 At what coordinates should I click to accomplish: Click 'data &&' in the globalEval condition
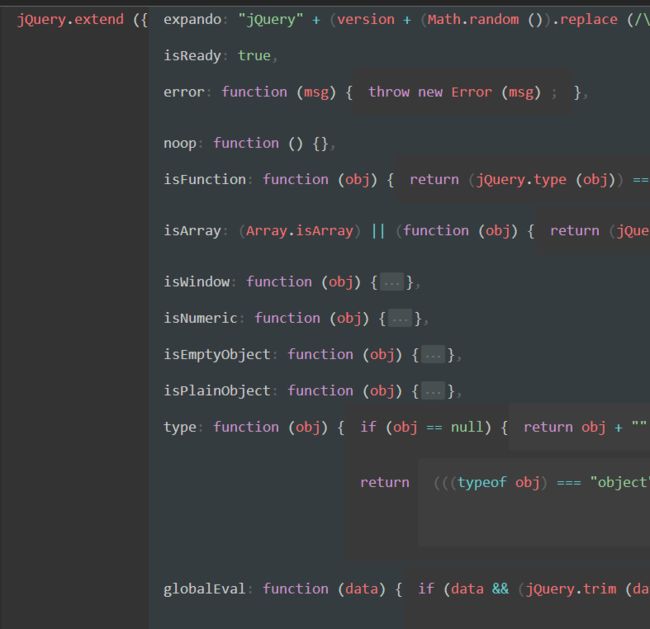pos(480,589)
